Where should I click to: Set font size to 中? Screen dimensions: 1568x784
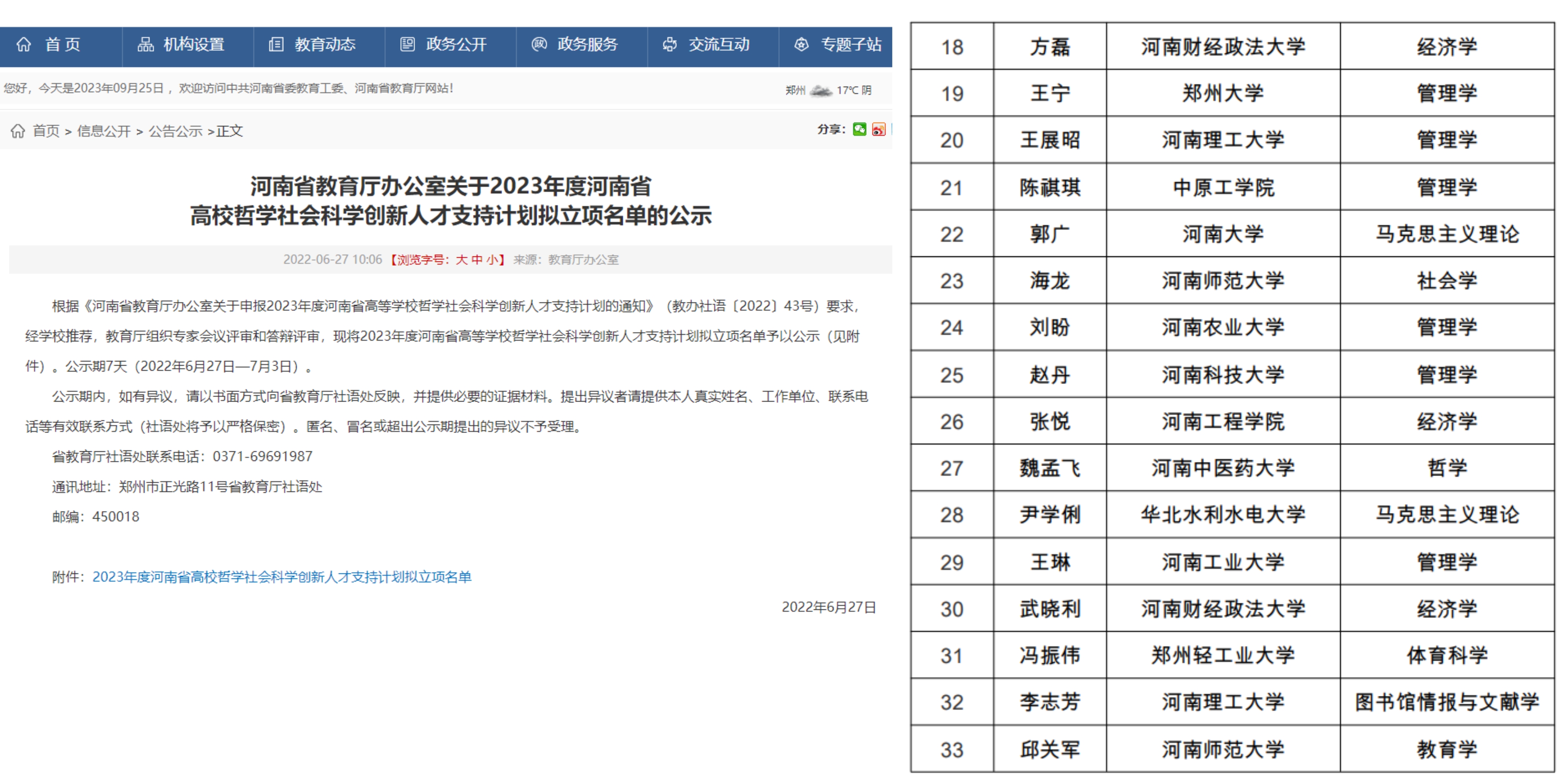(477, 260)
